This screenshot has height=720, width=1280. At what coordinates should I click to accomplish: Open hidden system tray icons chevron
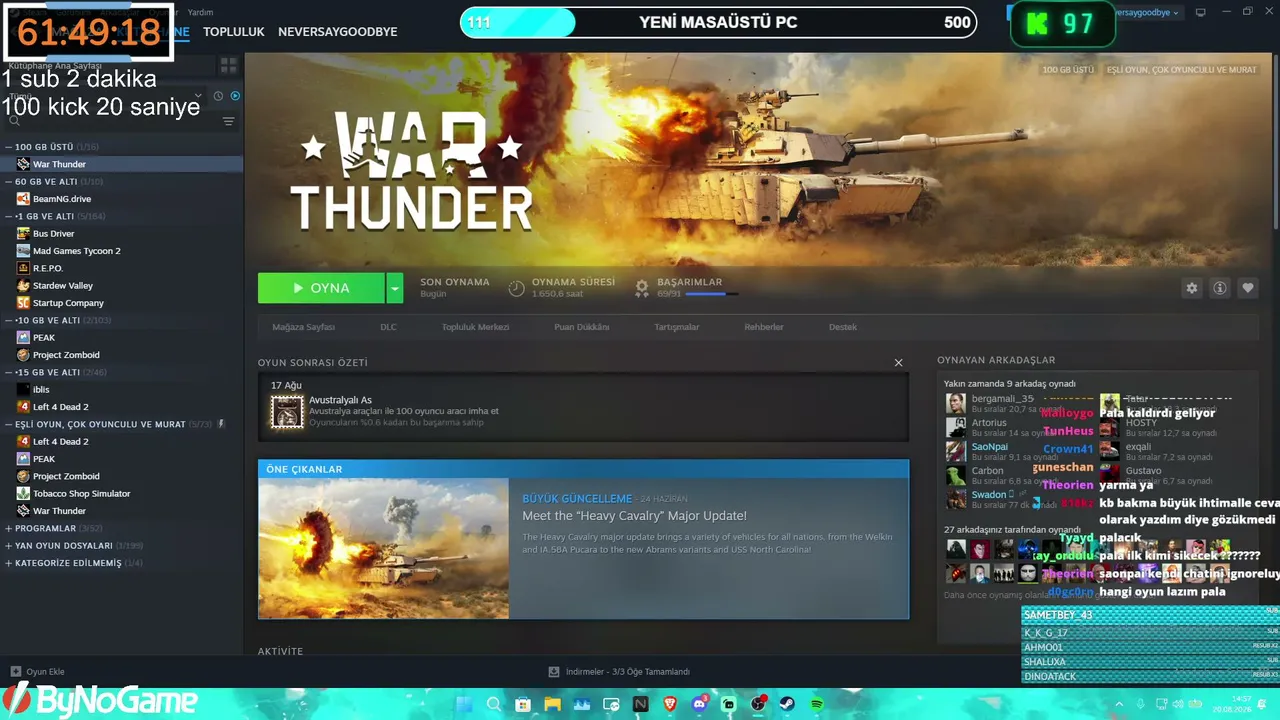pyautogui.click(x=1119, y=704)
